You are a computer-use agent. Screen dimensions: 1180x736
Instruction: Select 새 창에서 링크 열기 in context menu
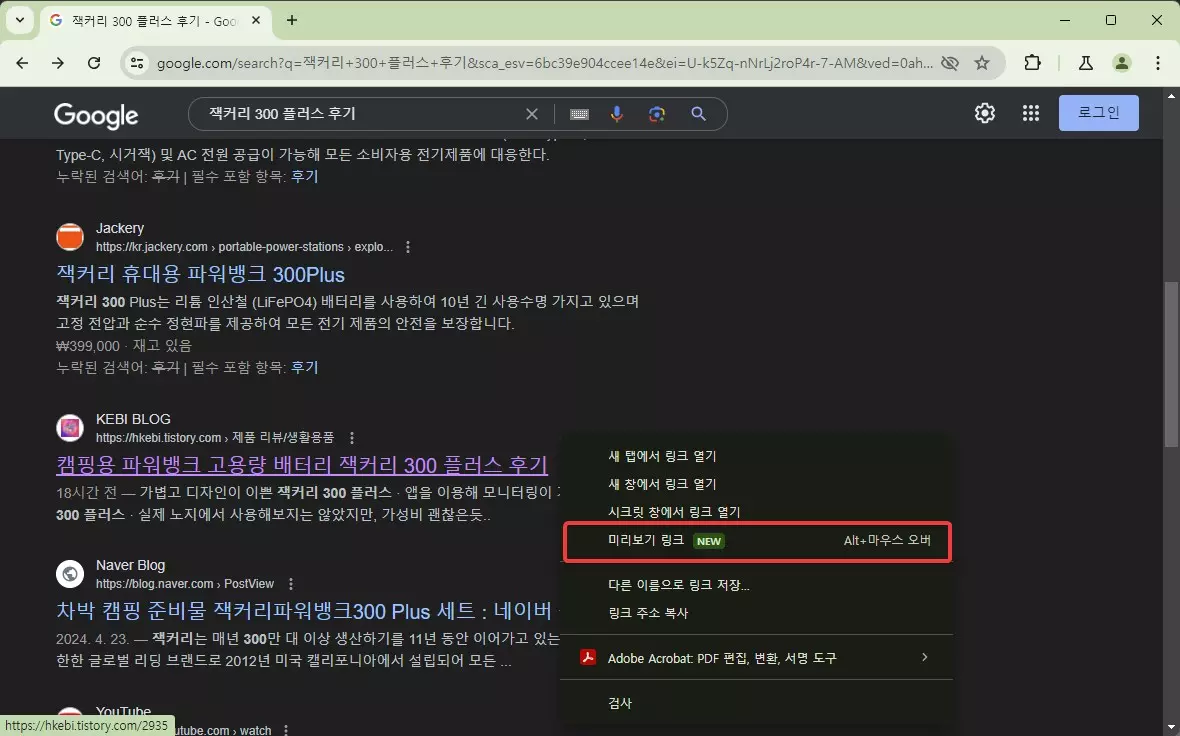pos(757,484)
